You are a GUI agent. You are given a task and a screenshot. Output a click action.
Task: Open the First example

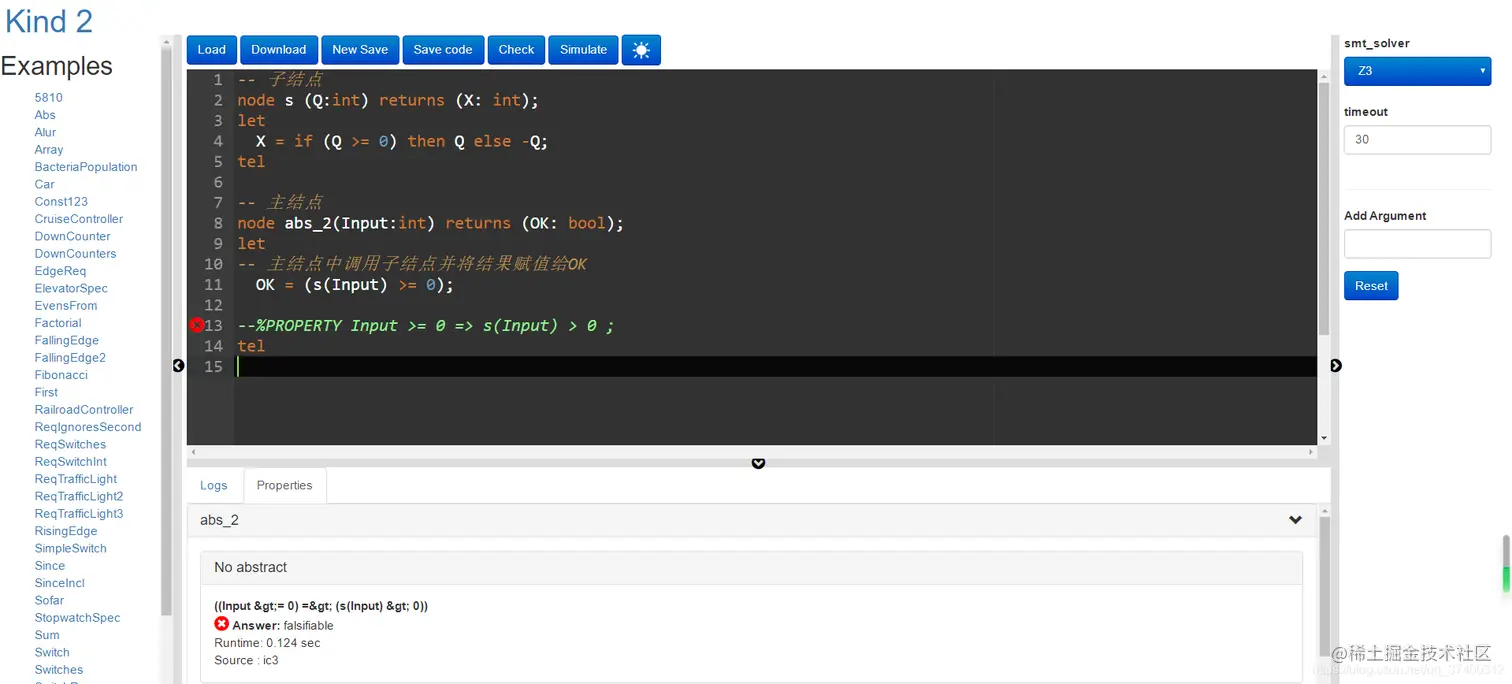point(46,392)
